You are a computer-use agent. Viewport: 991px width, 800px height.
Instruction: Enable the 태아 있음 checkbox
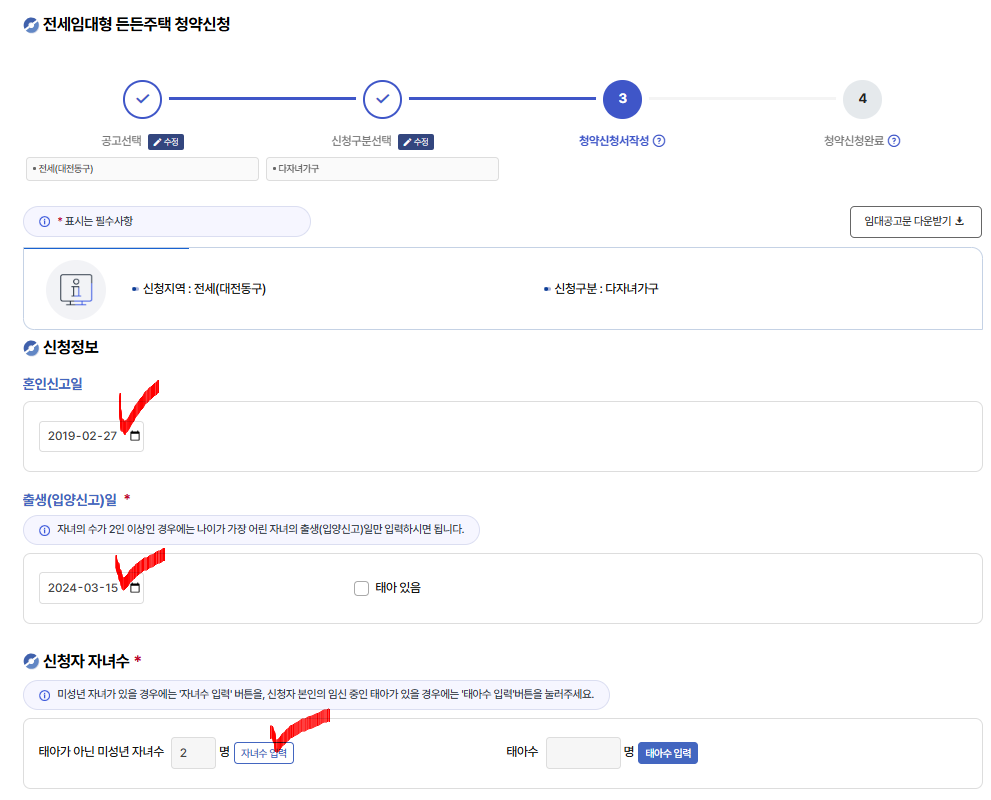pyautogui.click(x=361, y=588)
